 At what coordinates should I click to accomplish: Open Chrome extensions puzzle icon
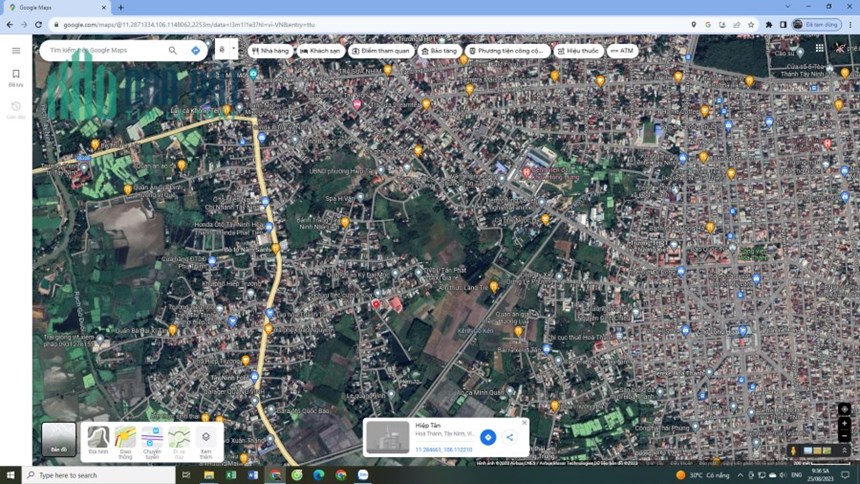[769, 25]
